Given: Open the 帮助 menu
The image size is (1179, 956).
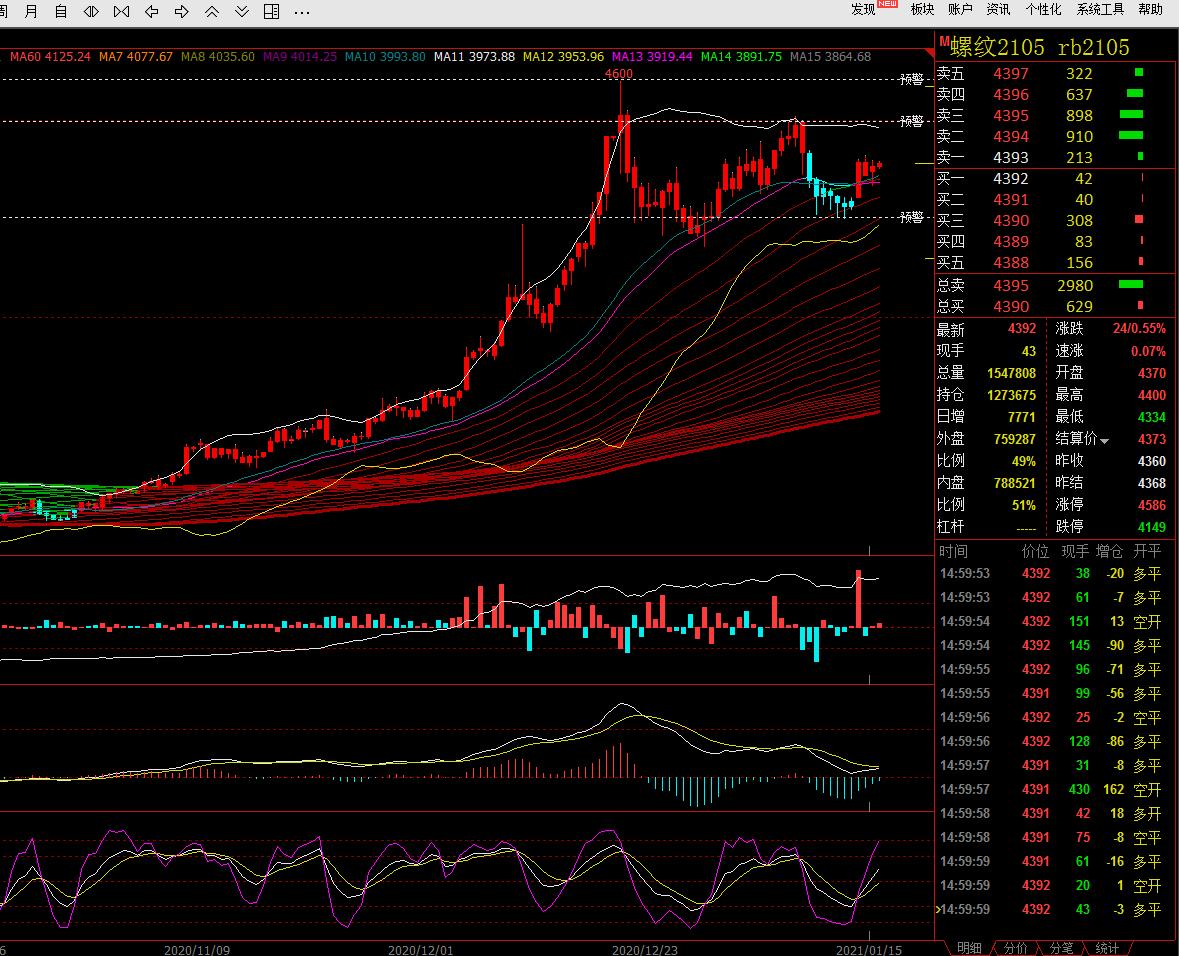Looking at the screenshot, I should pyautogui.click(x=1150, y=9).
